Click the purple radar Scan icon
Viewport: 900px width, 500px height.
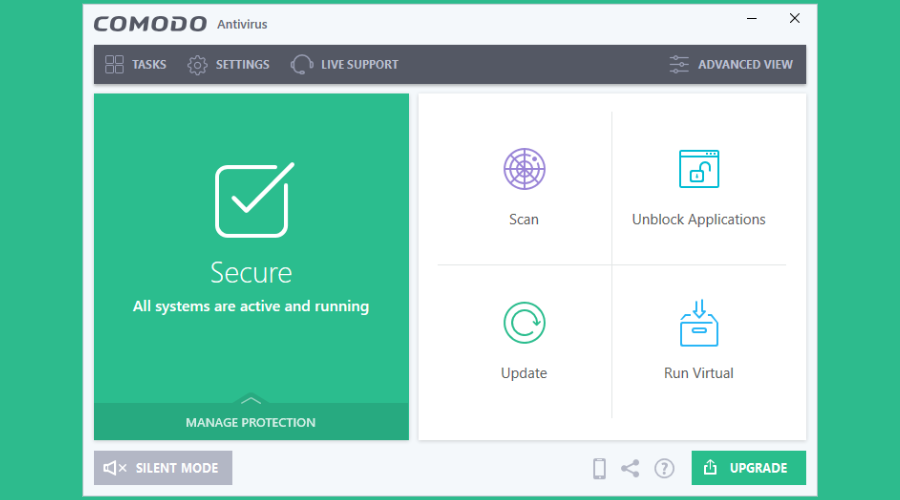(x=524, y=169)
